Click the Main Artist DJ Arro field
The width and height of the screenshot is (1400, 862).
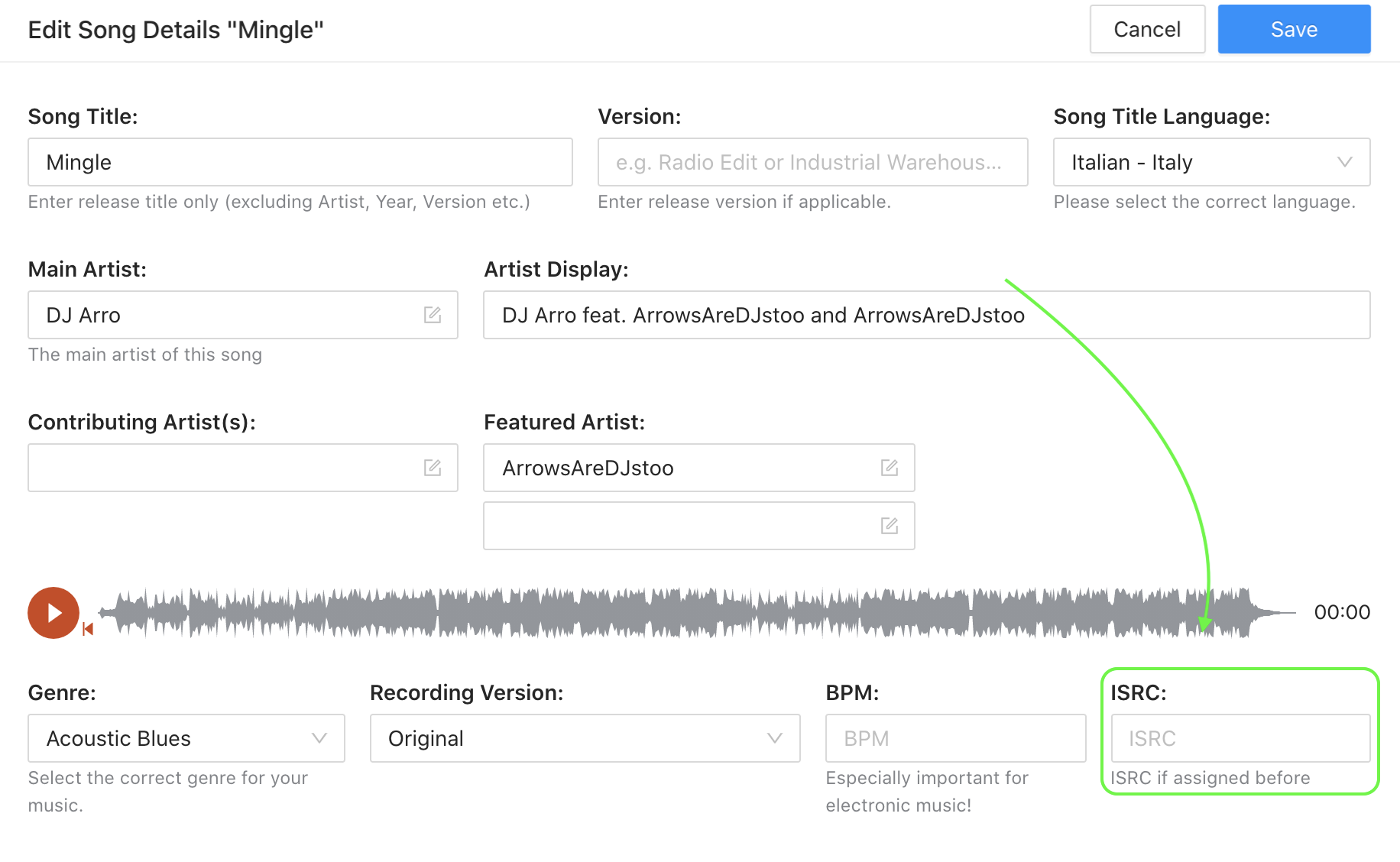(243, 315)
